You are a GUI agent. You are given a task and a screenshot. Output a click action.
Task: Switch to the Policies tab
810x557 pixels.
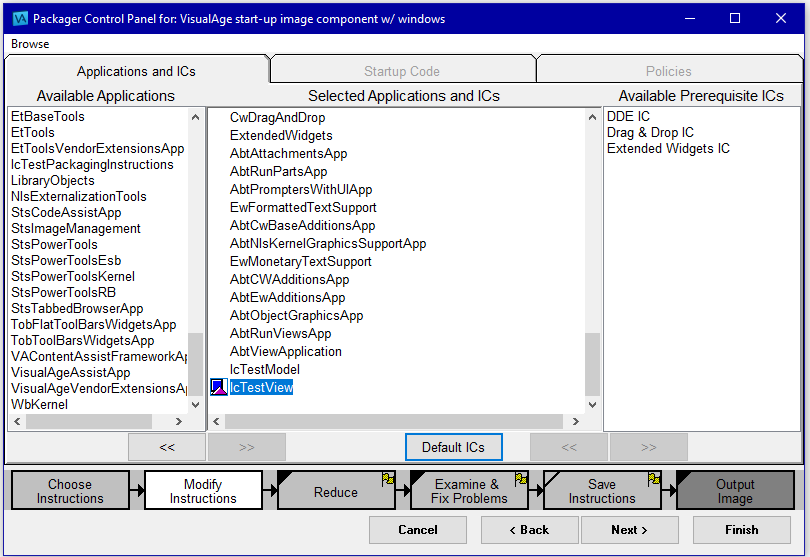pyautogui.click(x=668, y=71)
